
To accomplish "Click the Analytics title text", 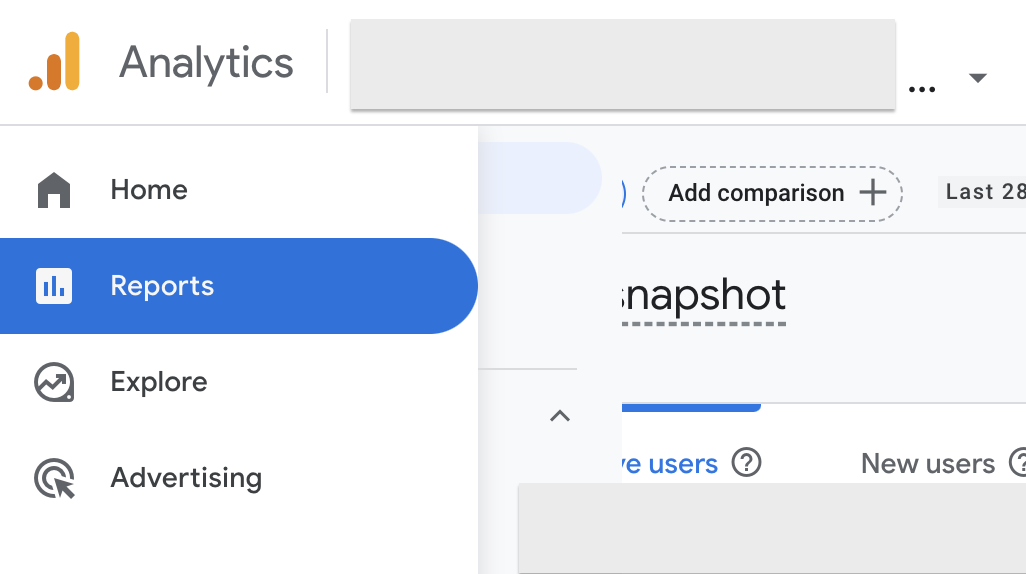I will click(206, 63).
